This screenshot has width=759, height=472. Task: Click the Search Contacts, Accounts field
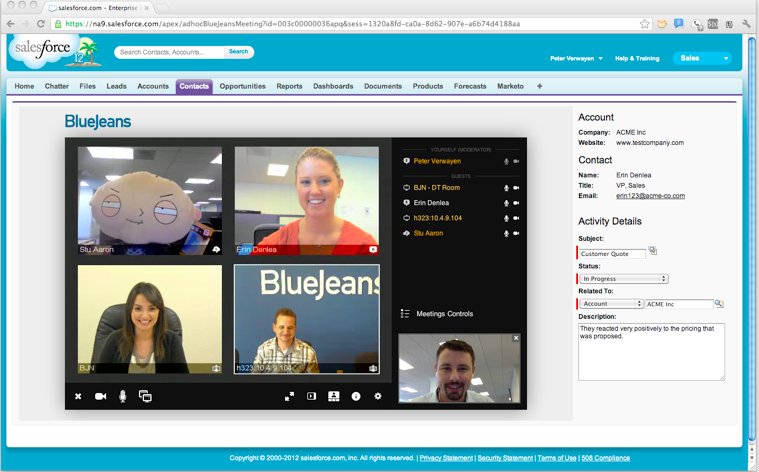coord(169,52)
